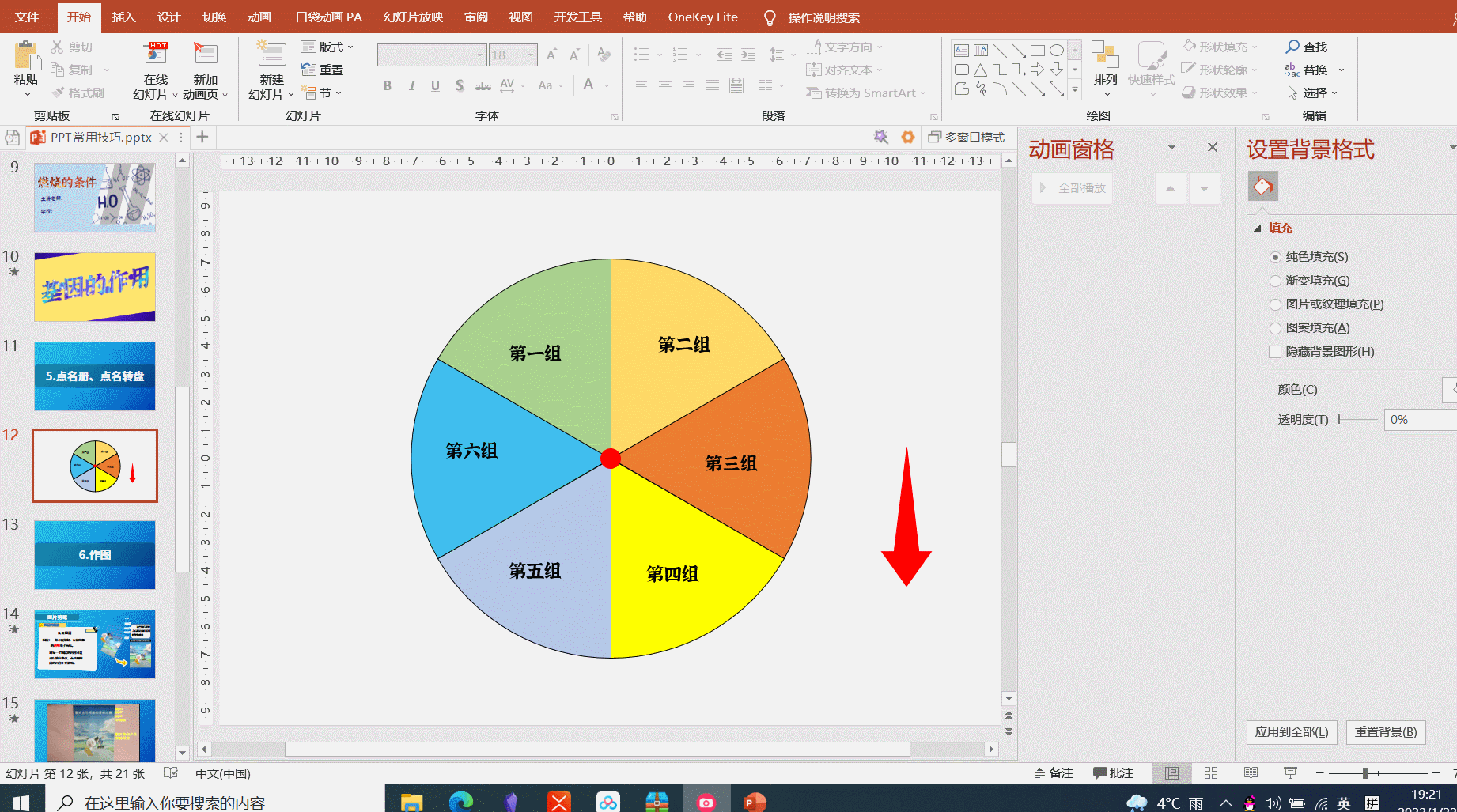Select slide 10 thumbnail

click(95, 287)
